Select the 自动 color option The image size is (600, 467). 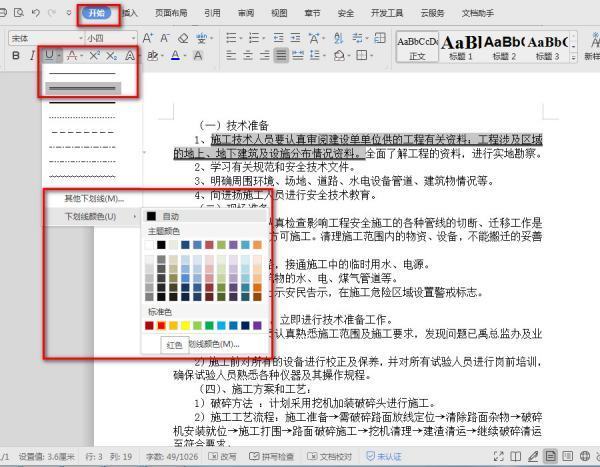click(x=170, y=216)
